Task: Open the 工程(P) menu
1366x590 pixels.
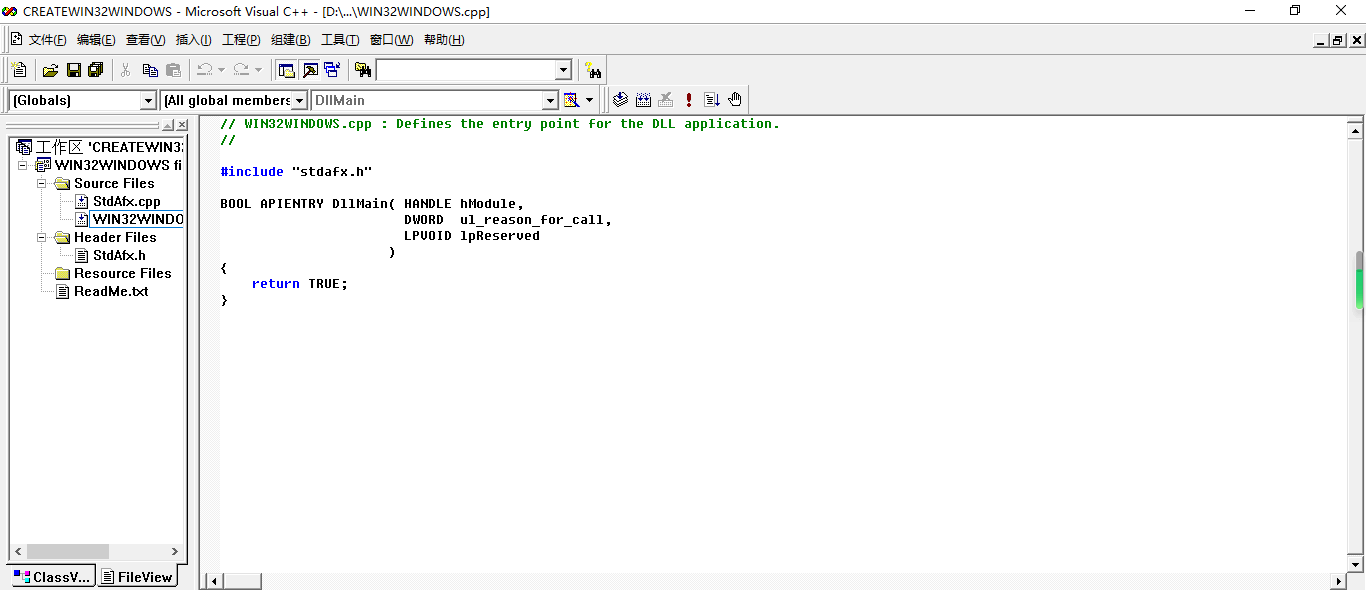Action: 241,40
